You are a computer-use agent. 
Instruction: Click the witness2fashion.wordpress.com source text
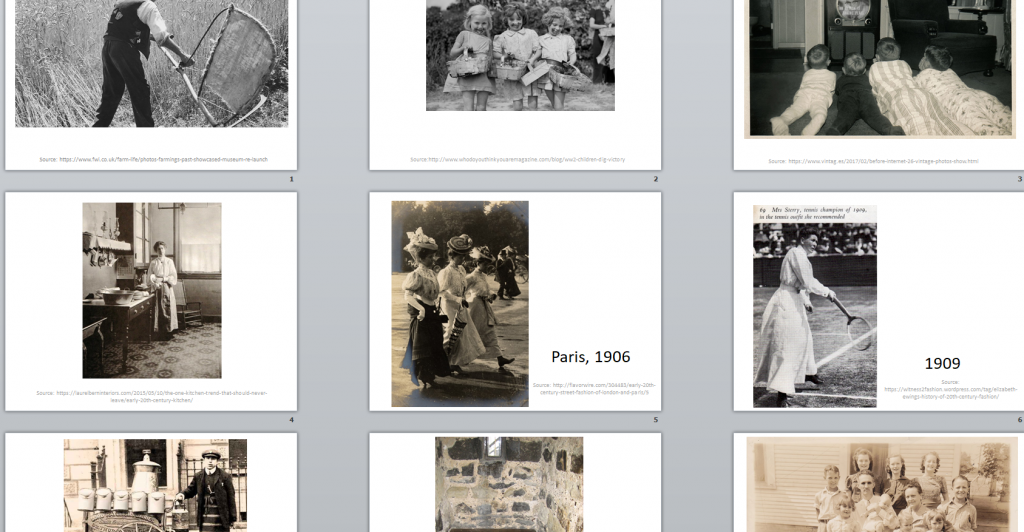click(x=950, y=389)
